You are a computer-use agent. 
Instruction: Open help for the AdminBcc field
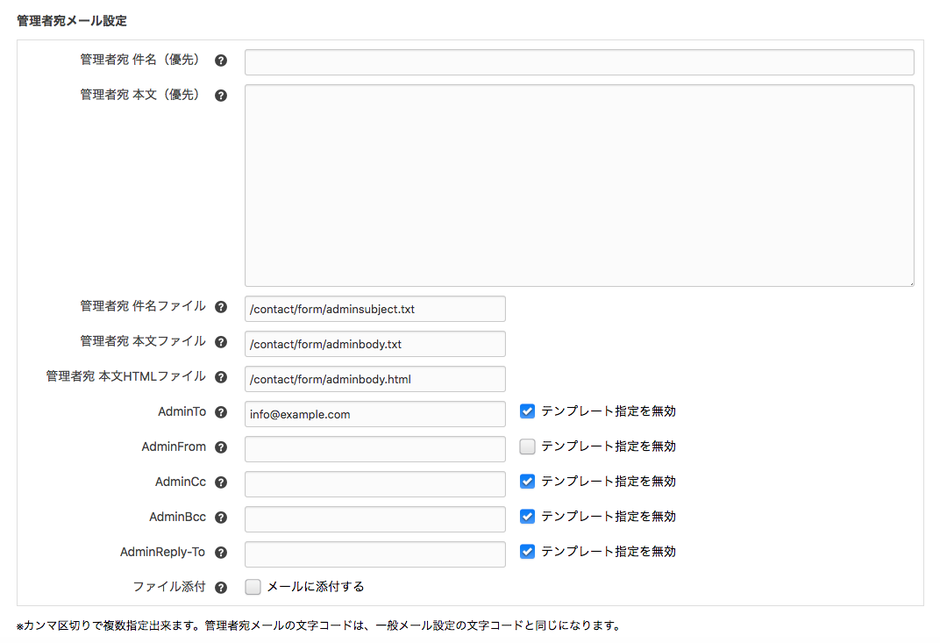tap(221, 516)
